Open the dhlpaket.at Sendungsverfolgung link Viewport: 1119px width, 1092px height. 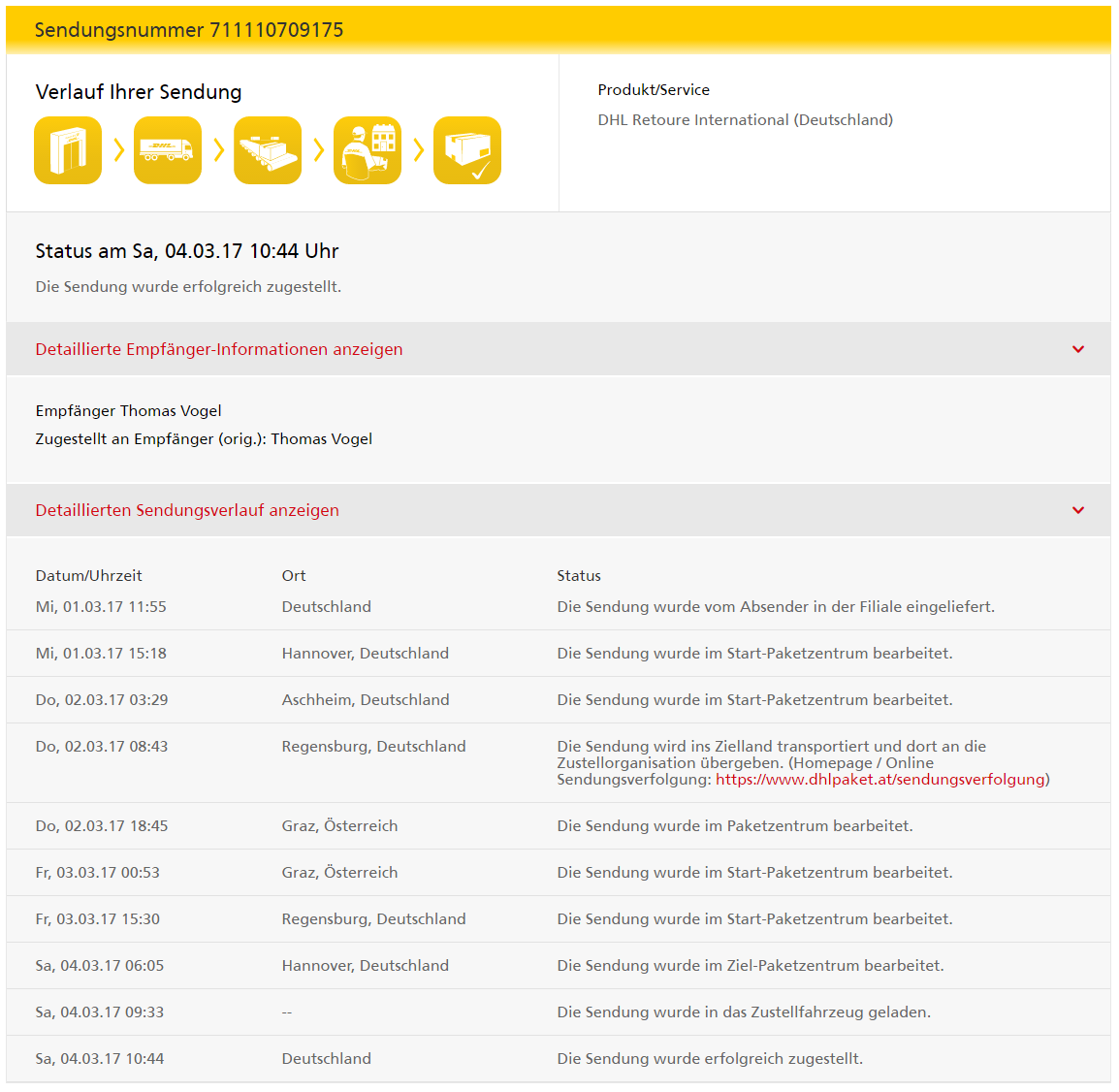[x=879, y=780]
